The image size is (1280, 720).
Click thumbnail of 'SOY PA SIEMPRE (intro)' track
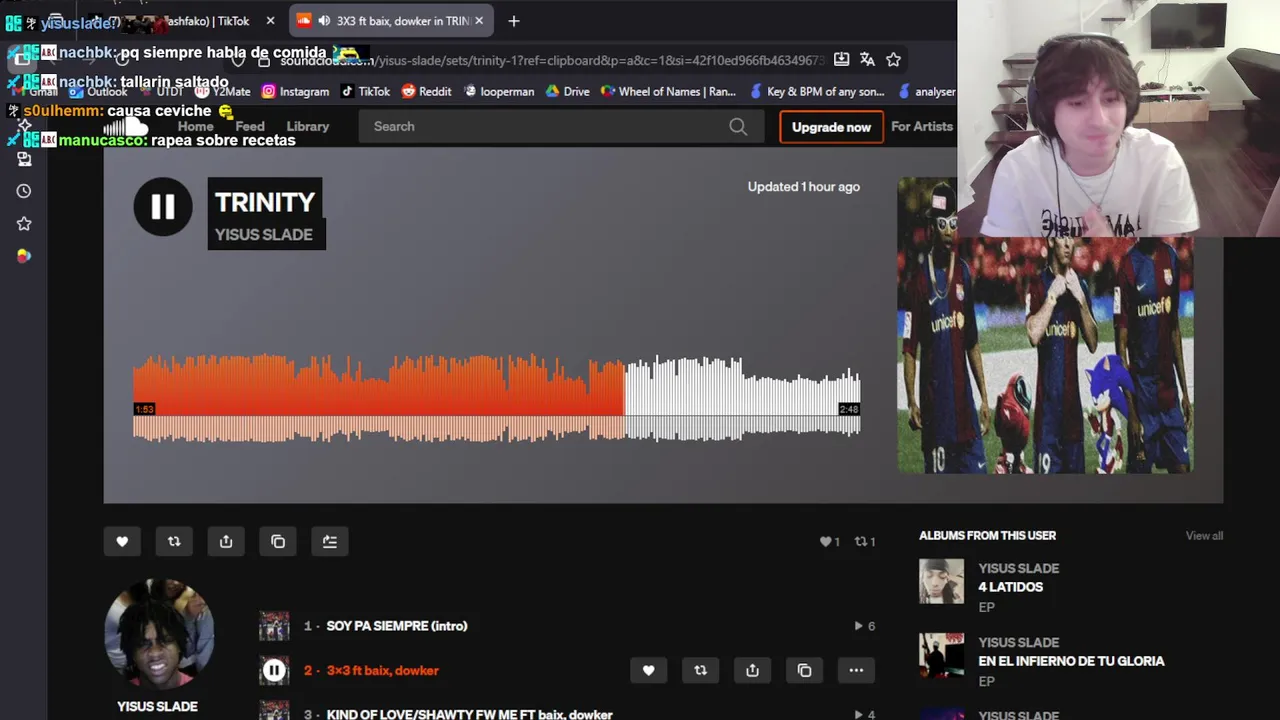274,626
